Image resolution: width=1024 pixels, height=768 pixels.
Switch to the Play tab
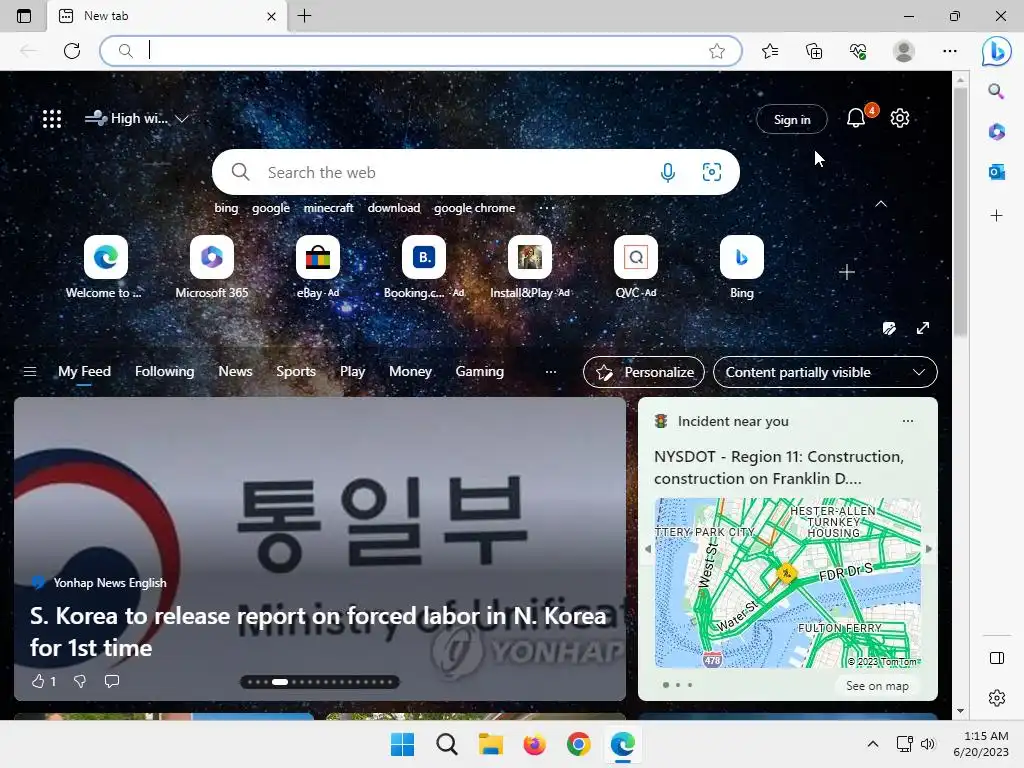click(352, 372)
